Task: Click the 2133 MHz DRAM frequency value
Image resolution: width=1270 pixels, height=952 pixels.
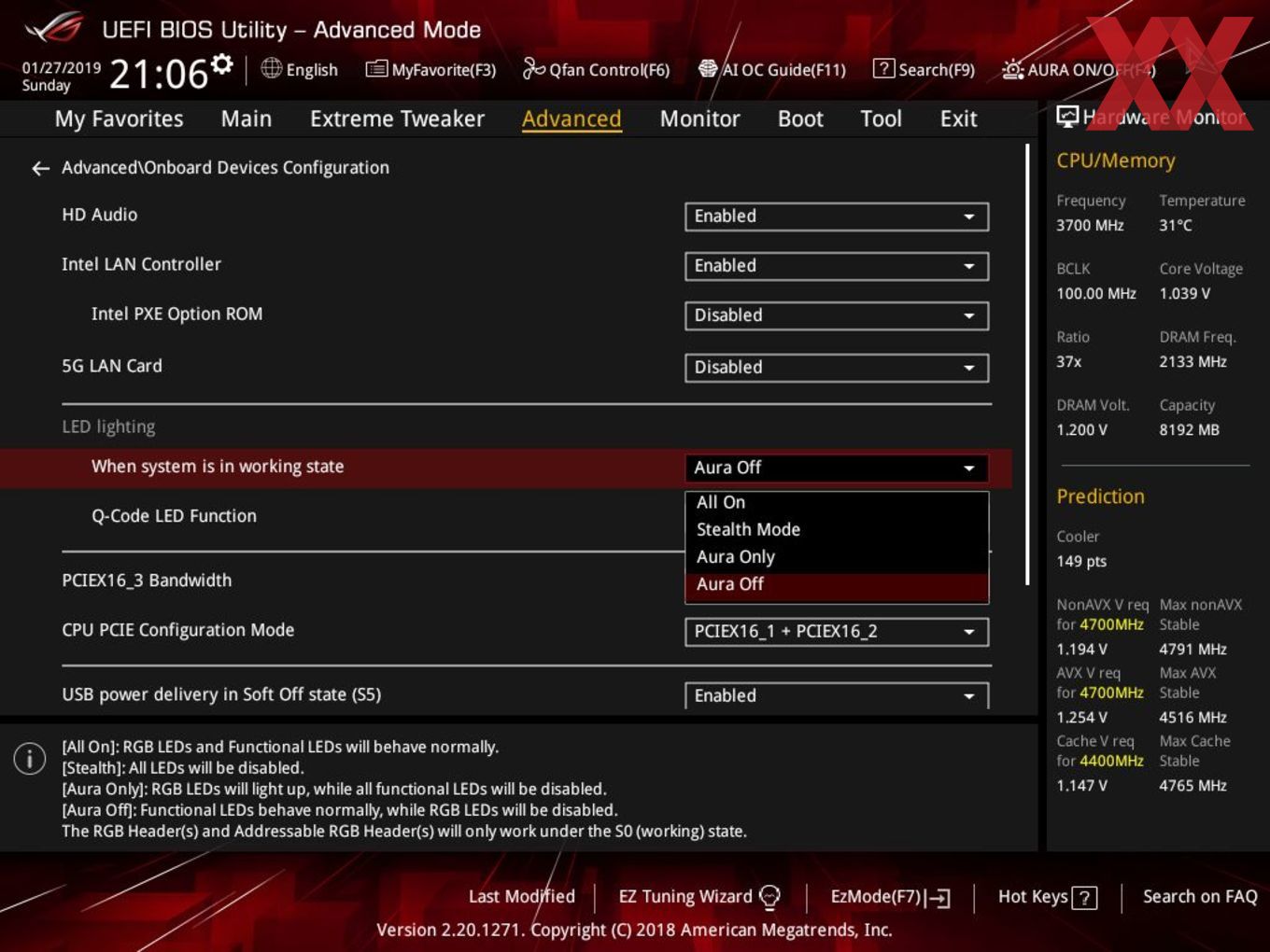Action: tap(1192, 361)
